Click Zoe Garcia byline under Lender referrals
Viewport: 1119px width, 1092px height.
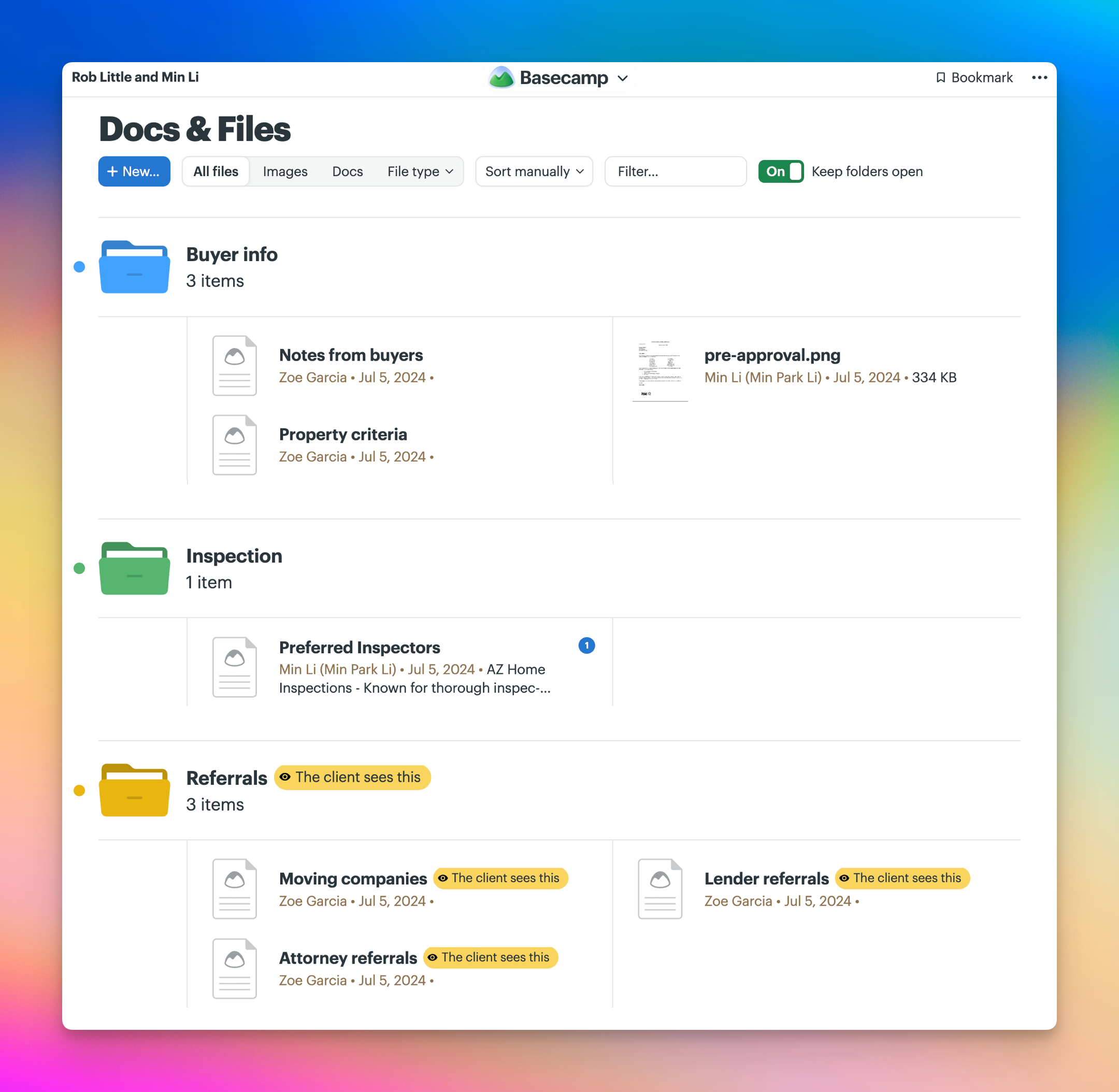click(738, 901)
